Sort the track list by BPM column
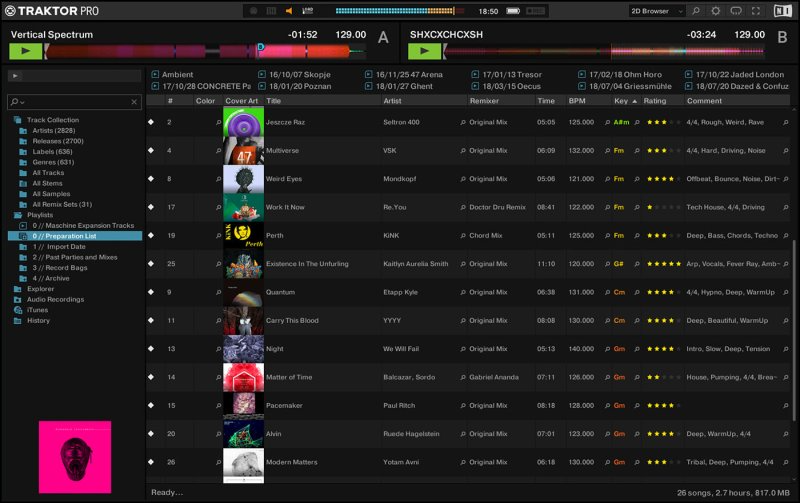800x503 pixels. 577,101
